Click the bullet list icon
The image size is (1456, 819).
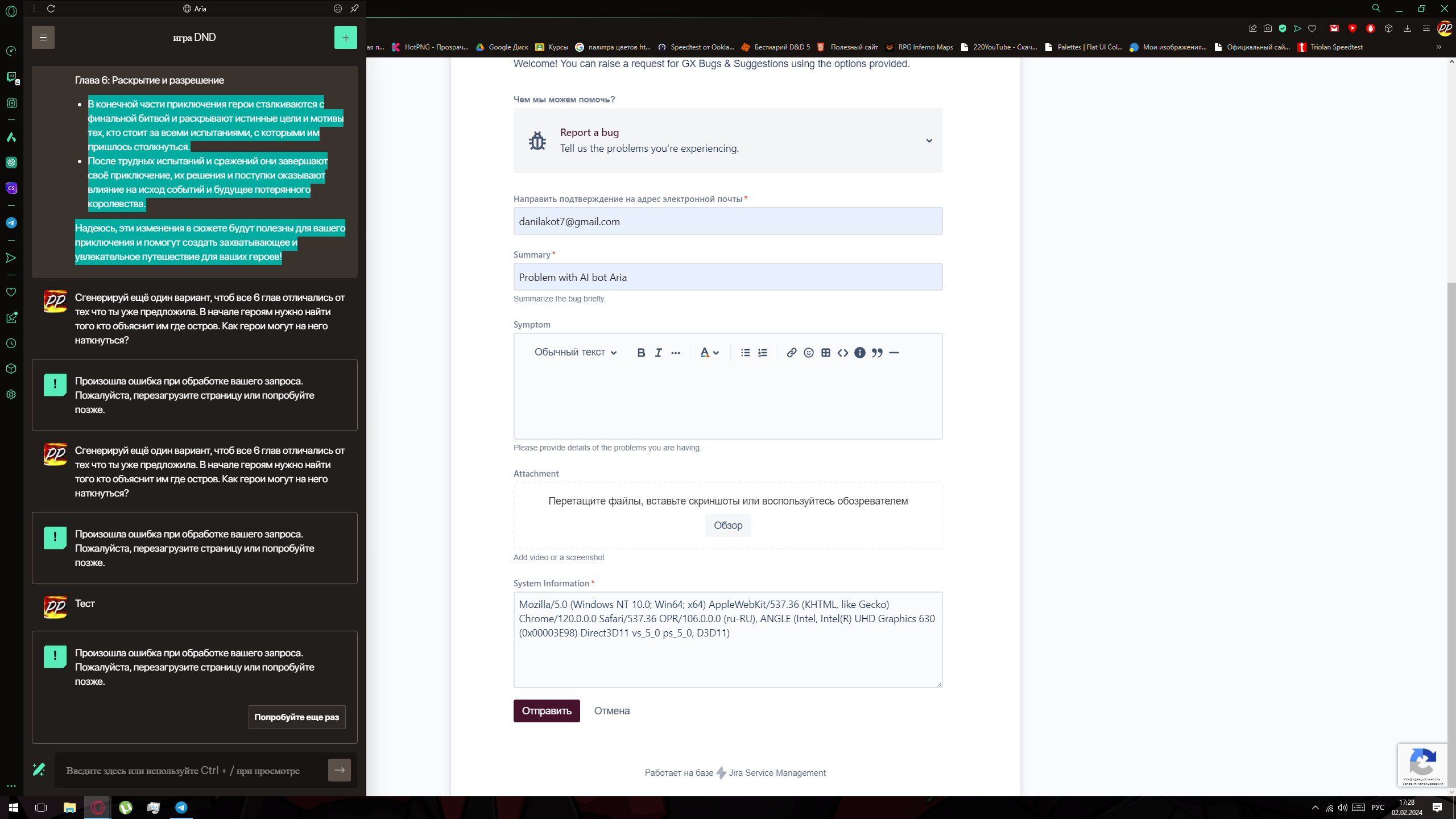(744, 352)
